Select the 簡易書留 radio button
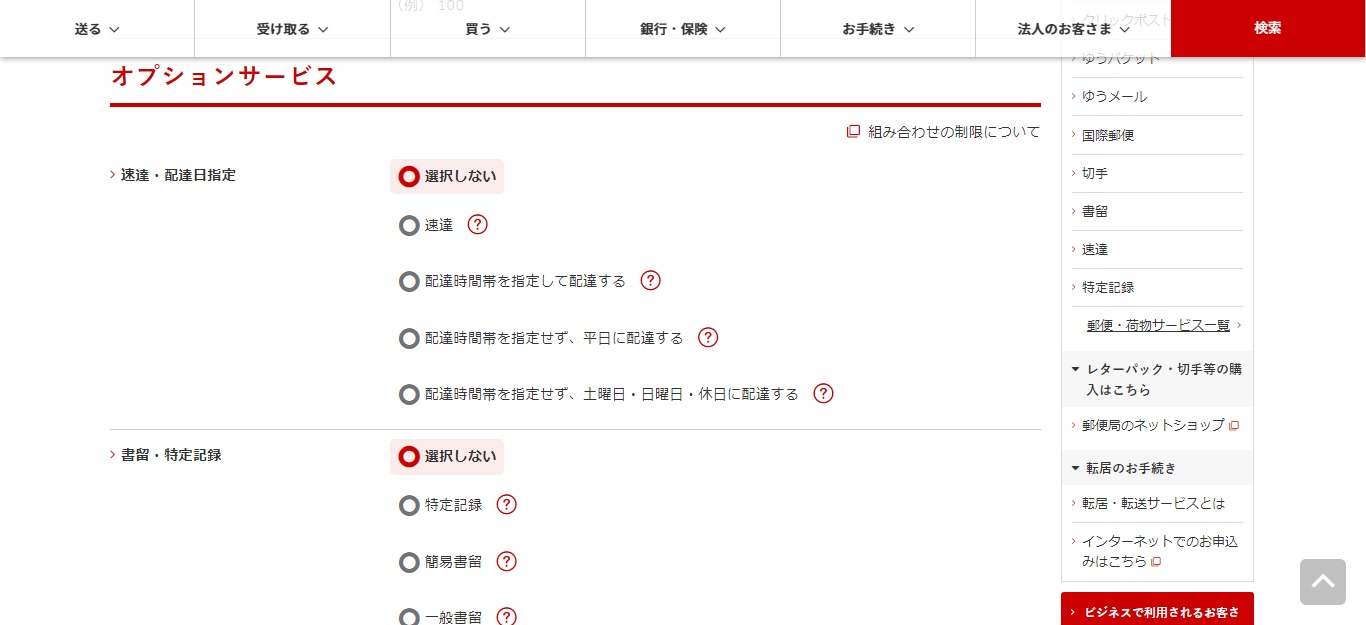This screenshot has width=1366, height=625. (x=409, y=562)
